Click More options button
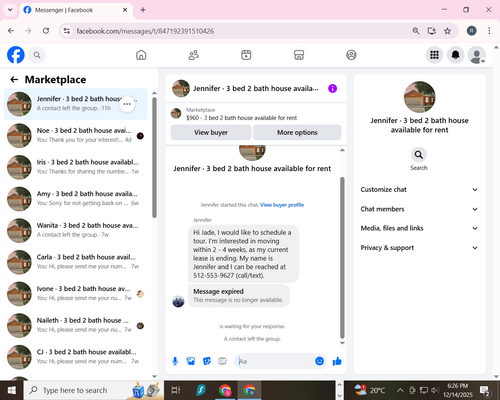The height and width of the screenshot is (400, 500). coord(297,132)
